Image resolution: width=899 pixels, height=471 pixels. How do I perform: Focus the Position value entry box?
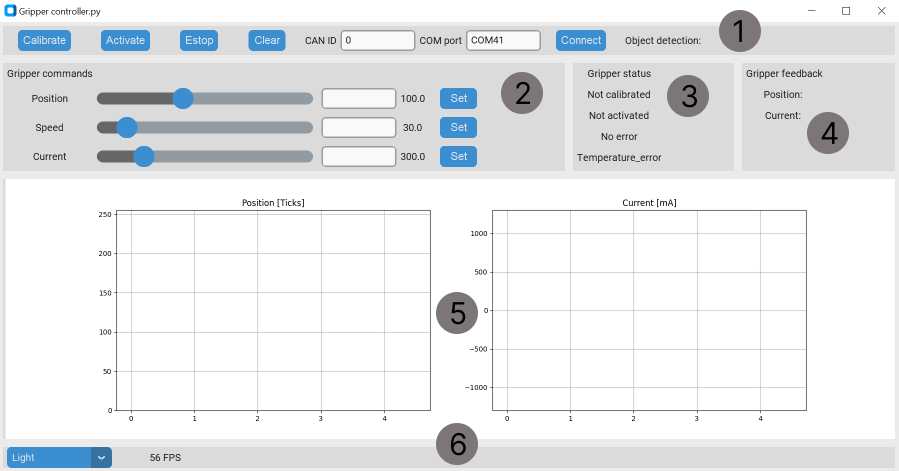(359, 98)
